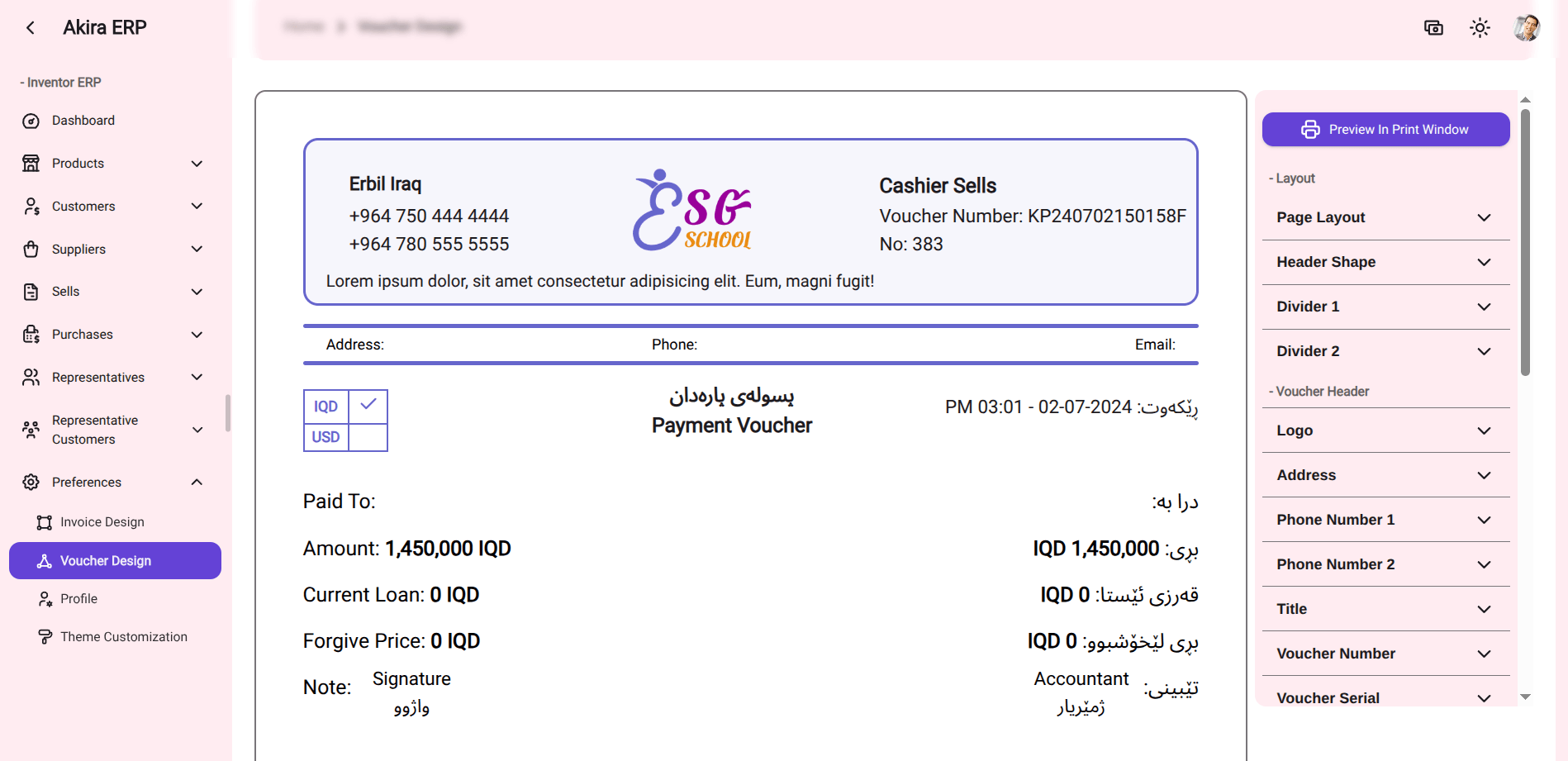Click the Suppliers bag icon
Image resolution: width=1568 pixels, height=761 pixels.
point(31,250)
